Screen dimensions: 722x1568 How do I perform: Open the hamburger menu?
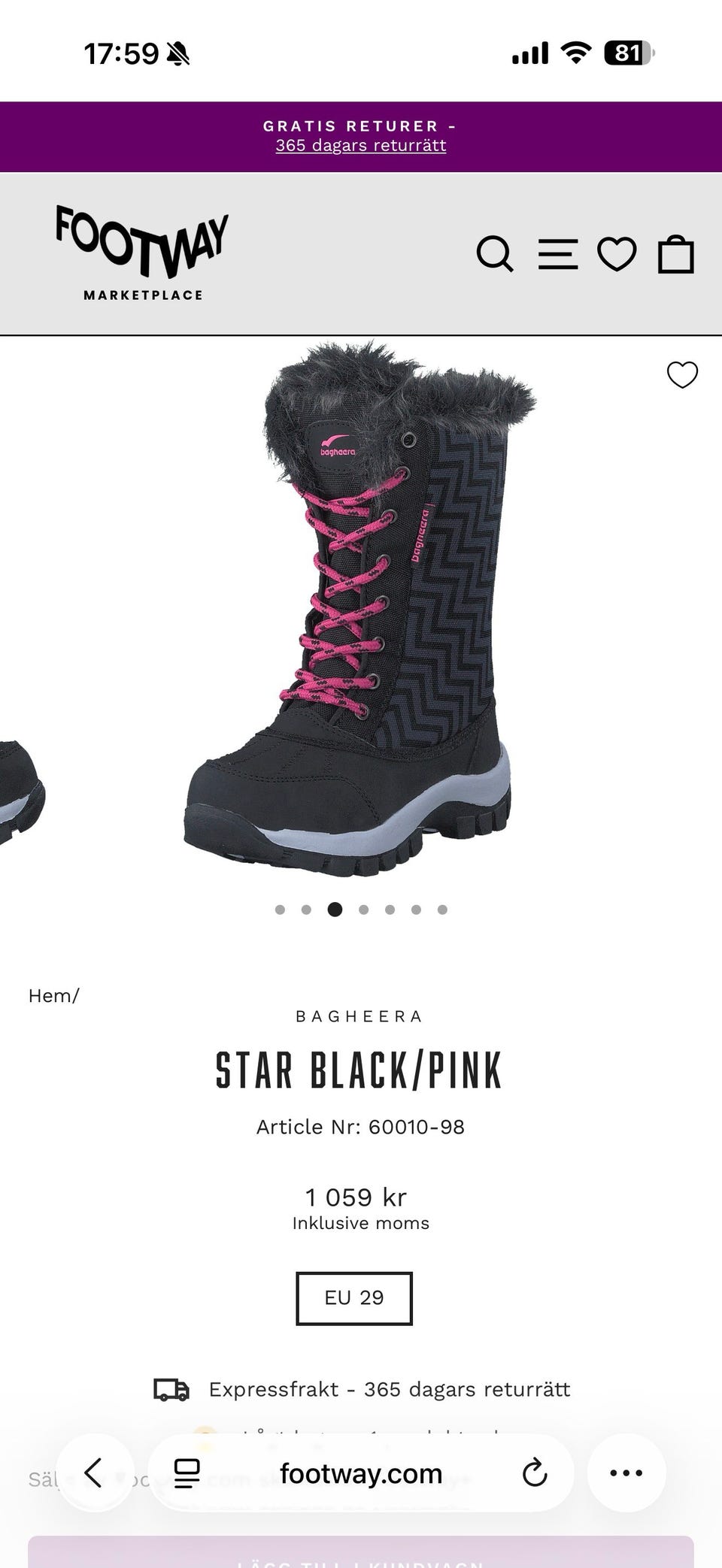[558, 254]
